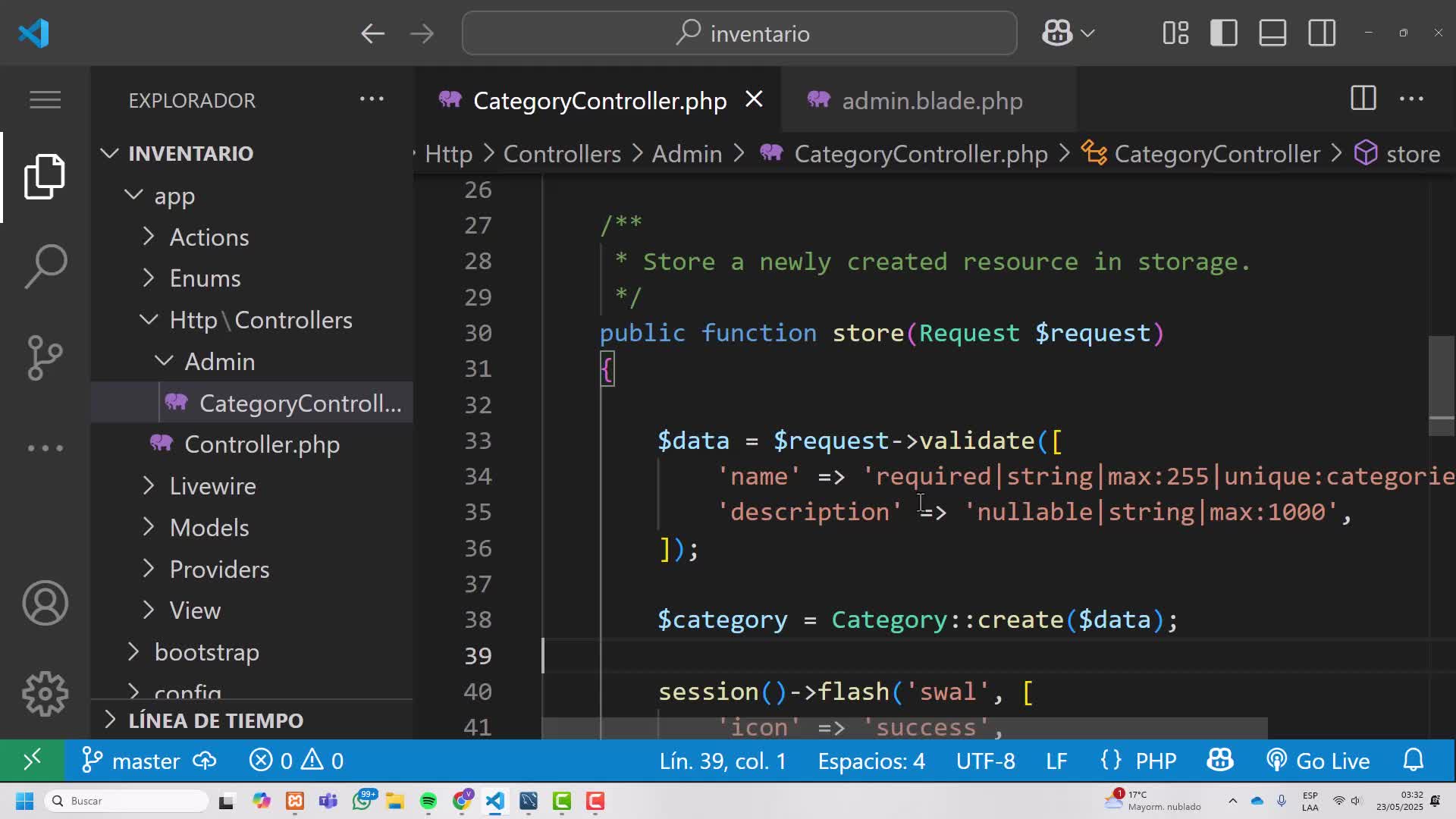
Task: Click the CategoryController class breadcrumb
Action: (x=1201, y=154)
